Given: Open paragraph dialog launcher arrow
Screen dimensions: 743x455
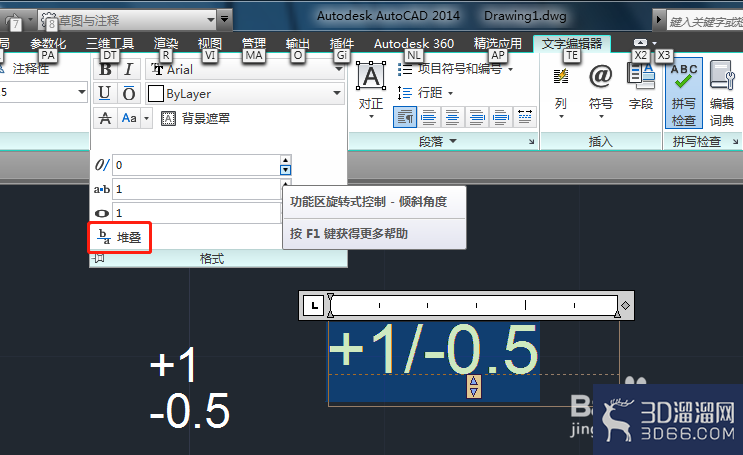Looking at the screenshot, I should (x=531, y=142).
